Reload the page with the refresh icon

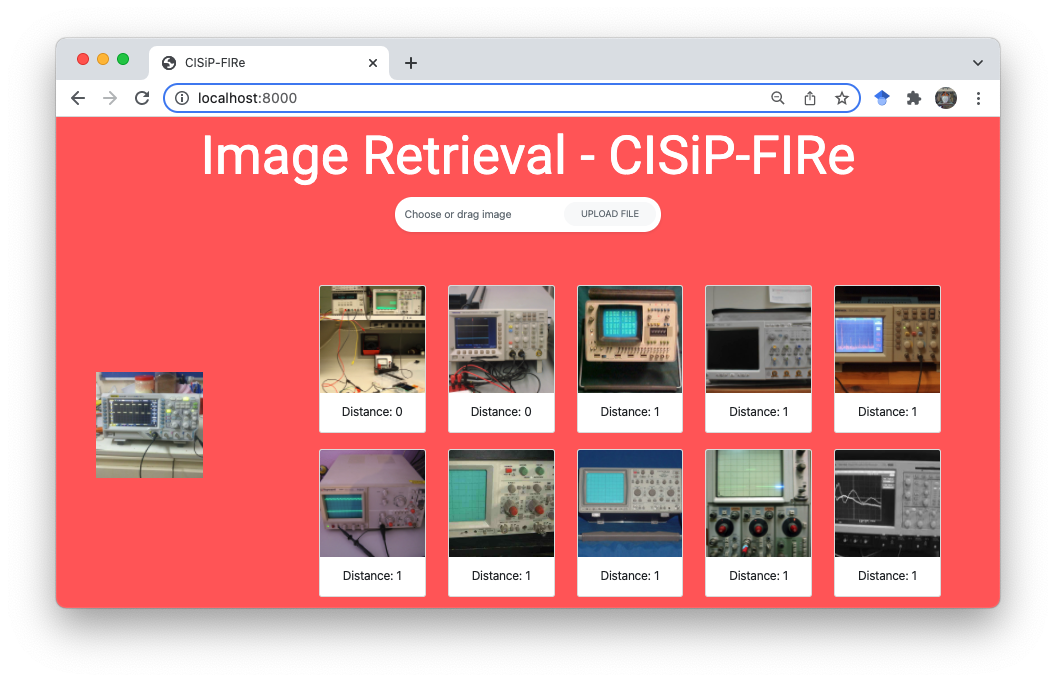click(x=141, y=98)
